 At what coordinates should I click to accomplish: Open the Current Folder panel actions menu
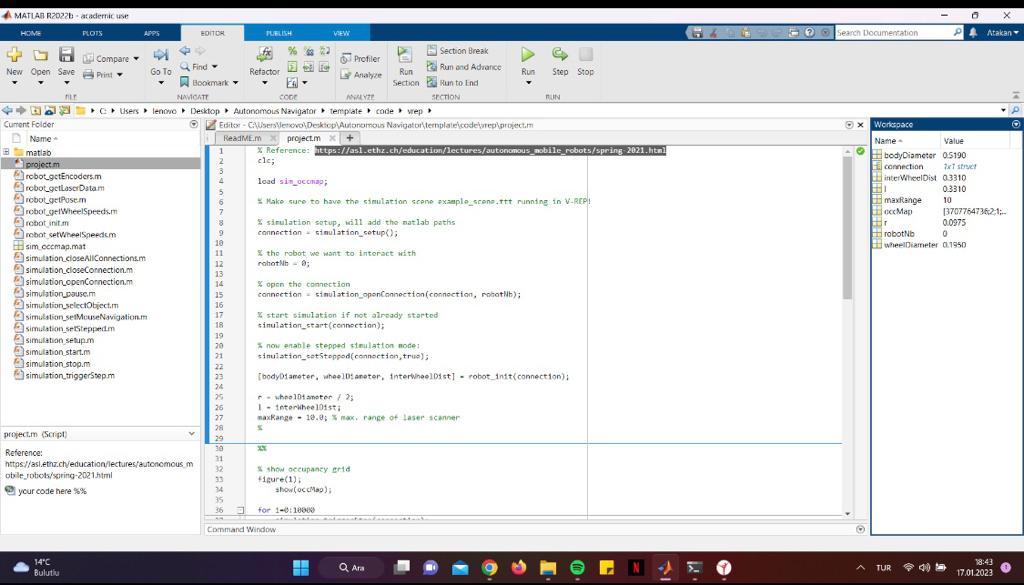point(193,124)
